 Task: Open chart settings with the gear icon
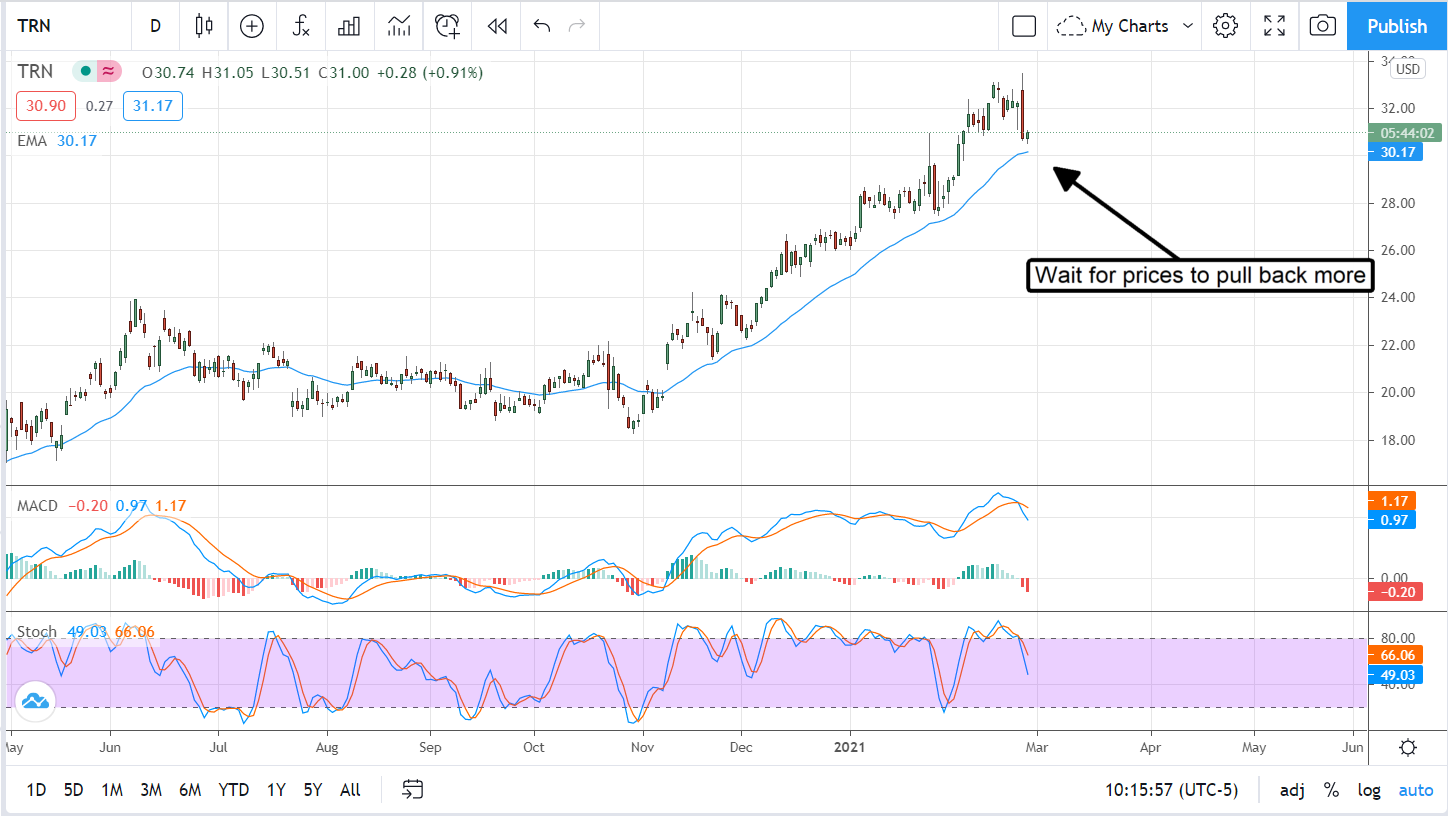[1225, 26]
